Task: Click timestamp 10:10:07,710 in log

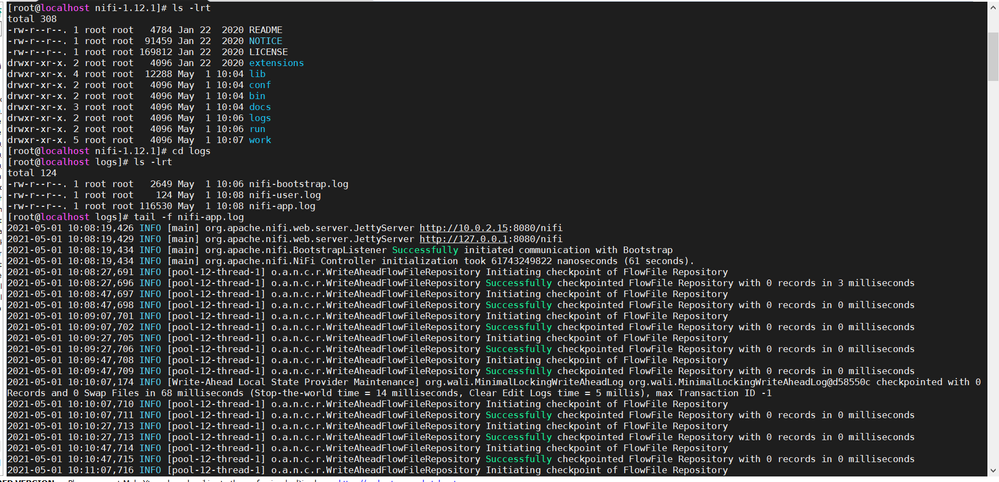Action: click(101, 404)
